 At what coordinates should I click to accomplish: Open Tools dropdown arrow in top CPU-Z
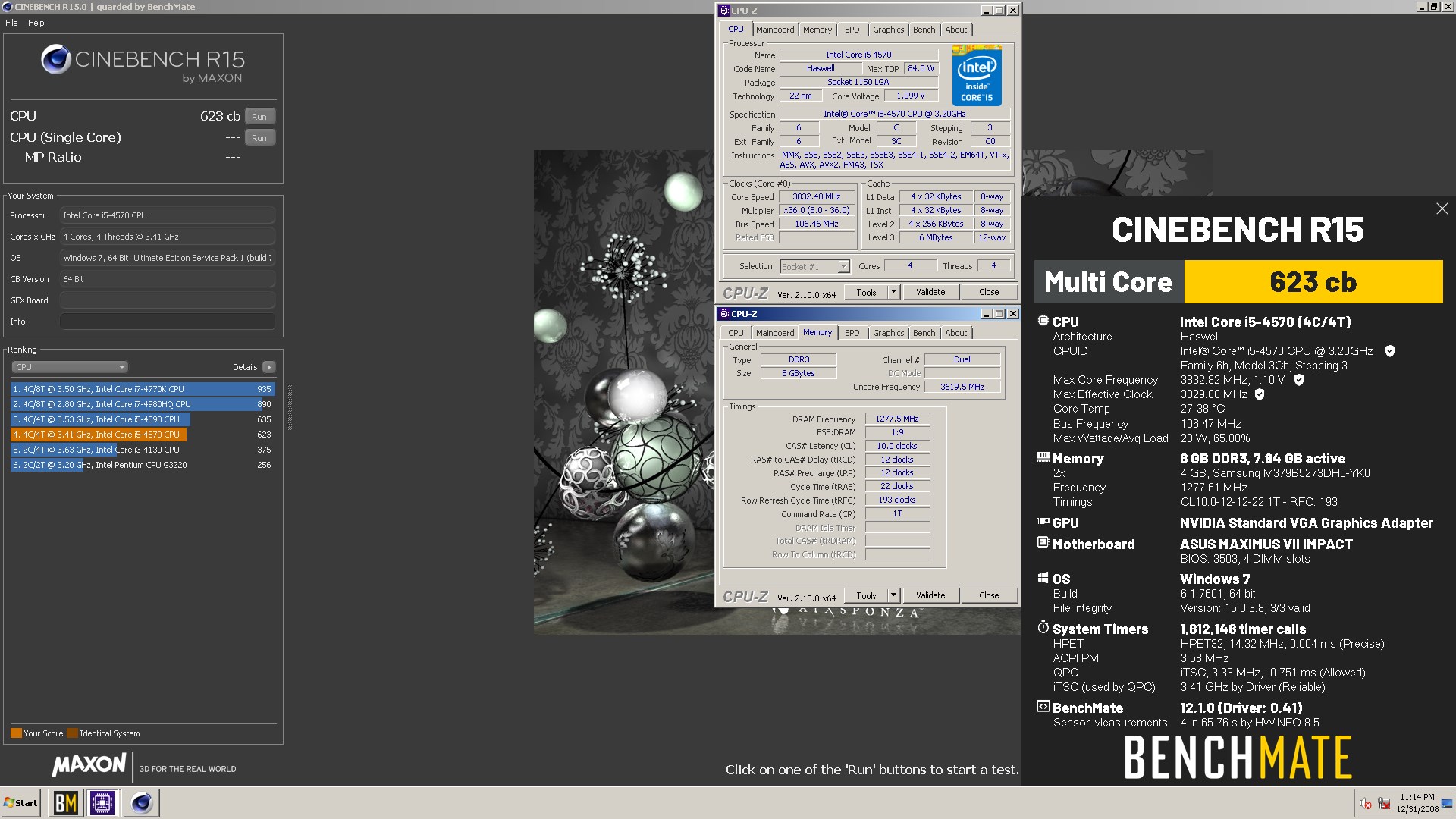pos(893,292)
